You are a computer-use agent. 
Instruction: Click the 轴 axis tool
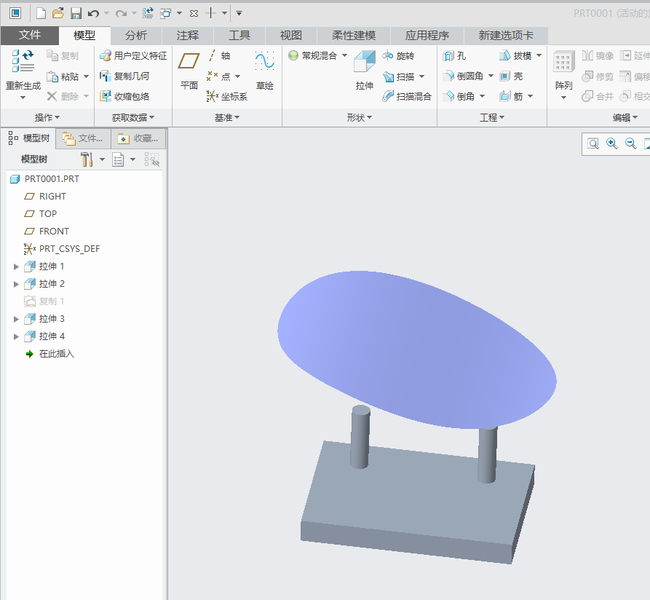220,56
